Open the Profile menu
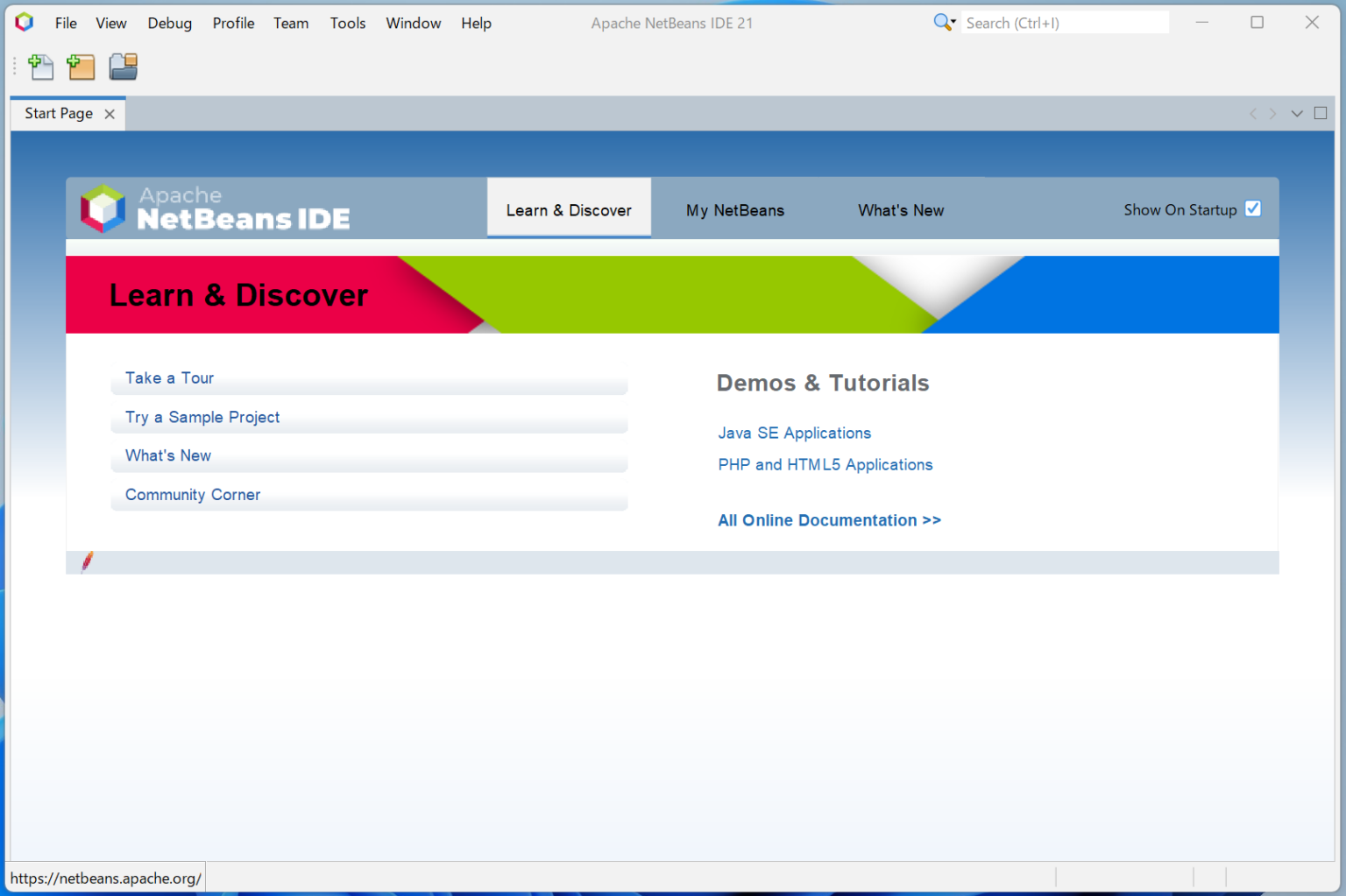Screen dimensions: 1346x896 click(233, 23)
